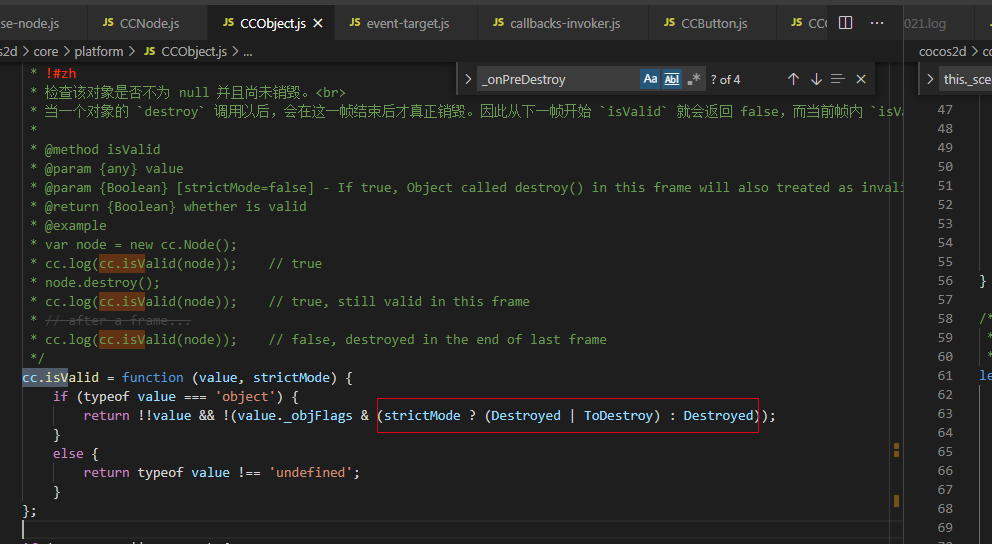The width and height of the screenshot is (992, 544).
Task: Toggle Match Whole Word option
Action: coord(672,79)
